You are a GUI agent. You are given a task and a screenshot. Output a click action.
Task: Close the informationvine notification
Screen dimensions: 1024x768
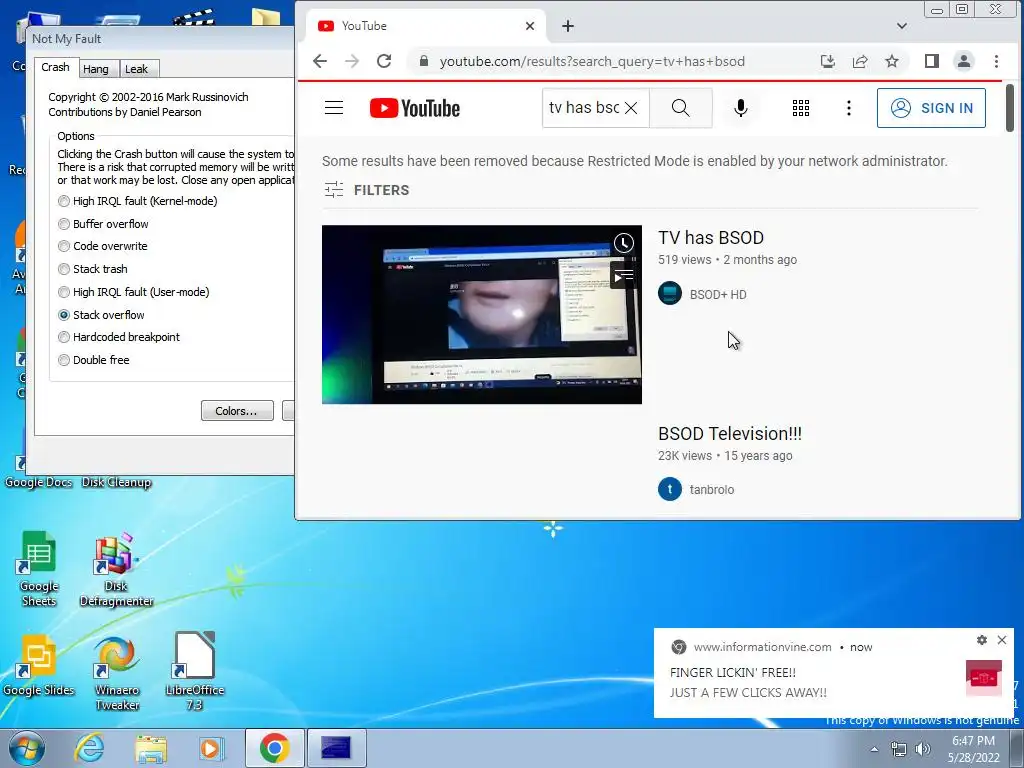coord(1002,640)
